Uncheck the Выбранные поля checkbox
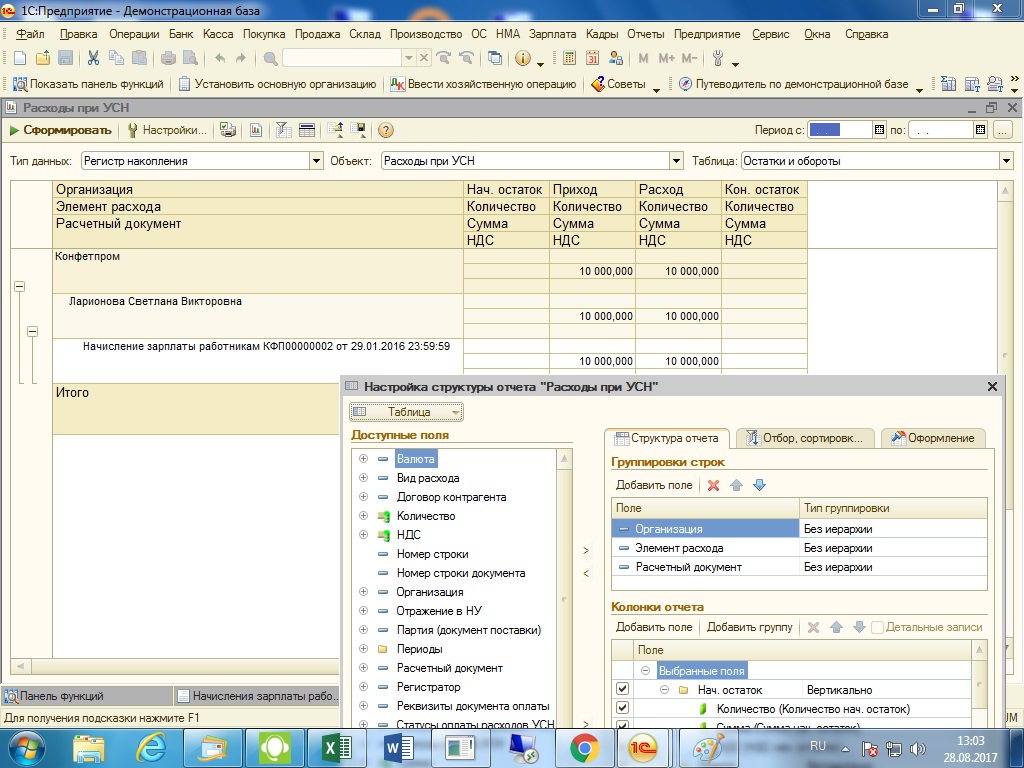The image size is (1024, 768). [622, 671]
